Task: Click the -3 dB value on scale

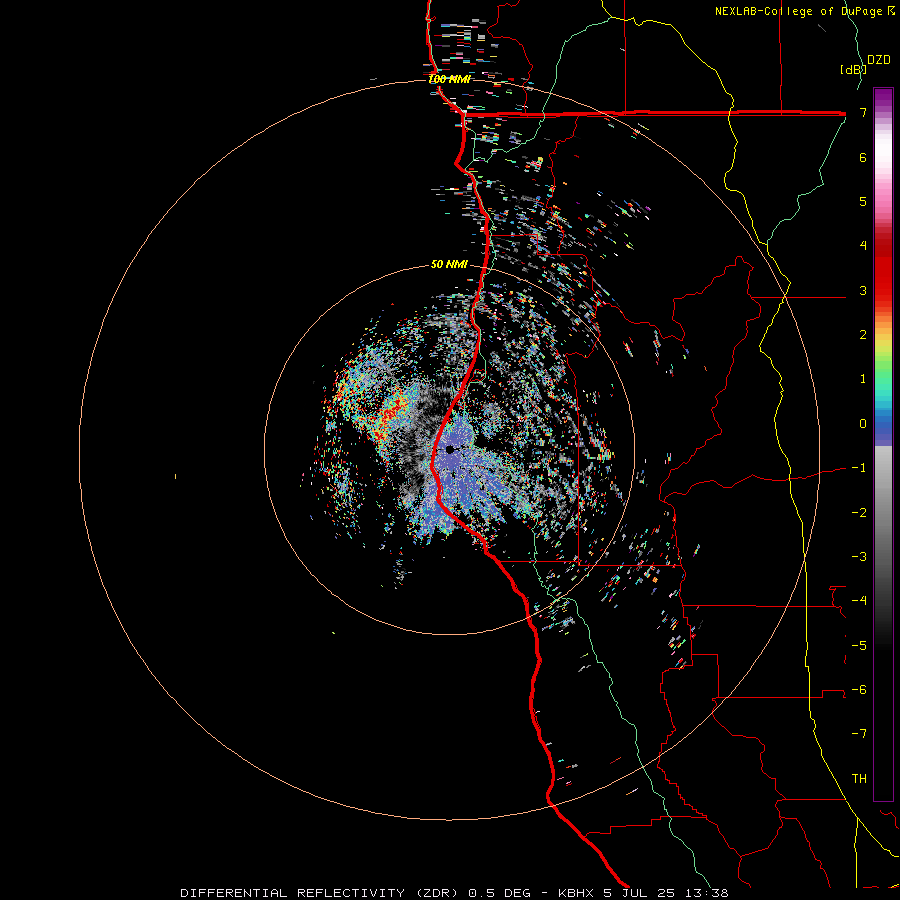Action: 859,557
